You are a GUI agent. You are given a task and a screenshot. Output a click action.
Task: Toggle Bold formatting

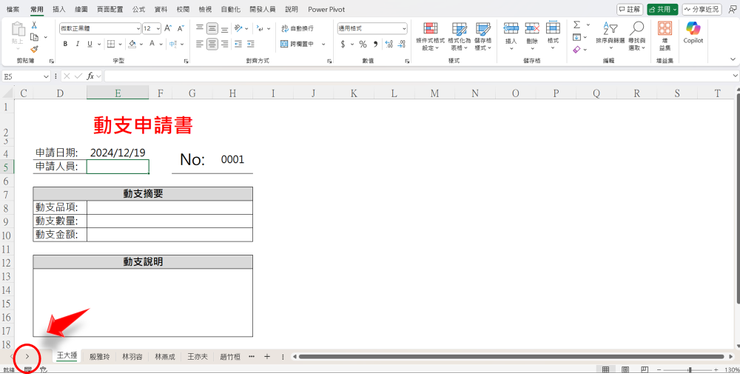pyautogui.click(x=65, y=44)
